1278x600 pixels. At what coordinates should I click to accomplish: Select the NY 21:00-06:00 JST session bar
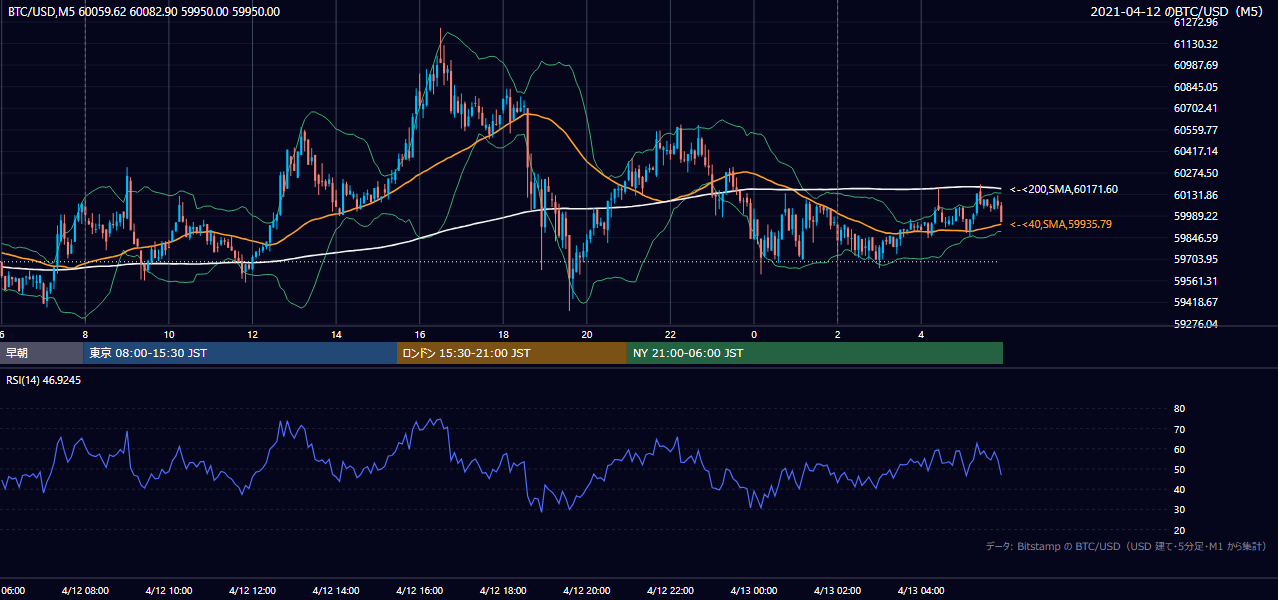tap(815, 353)
